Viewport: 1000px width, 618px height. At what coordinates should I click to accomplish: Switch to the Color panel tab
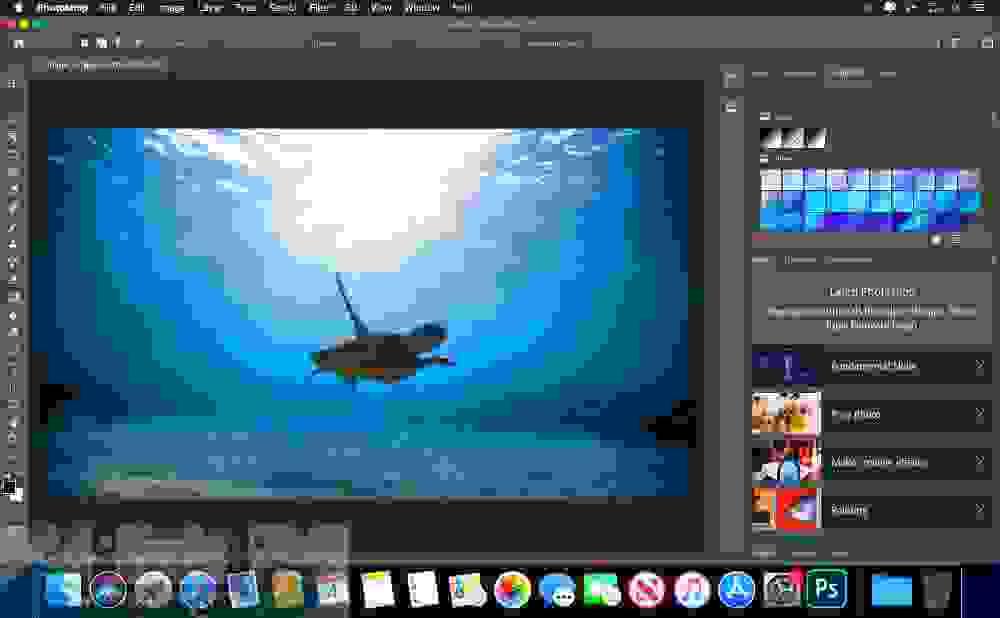click(x=760, y=75)
